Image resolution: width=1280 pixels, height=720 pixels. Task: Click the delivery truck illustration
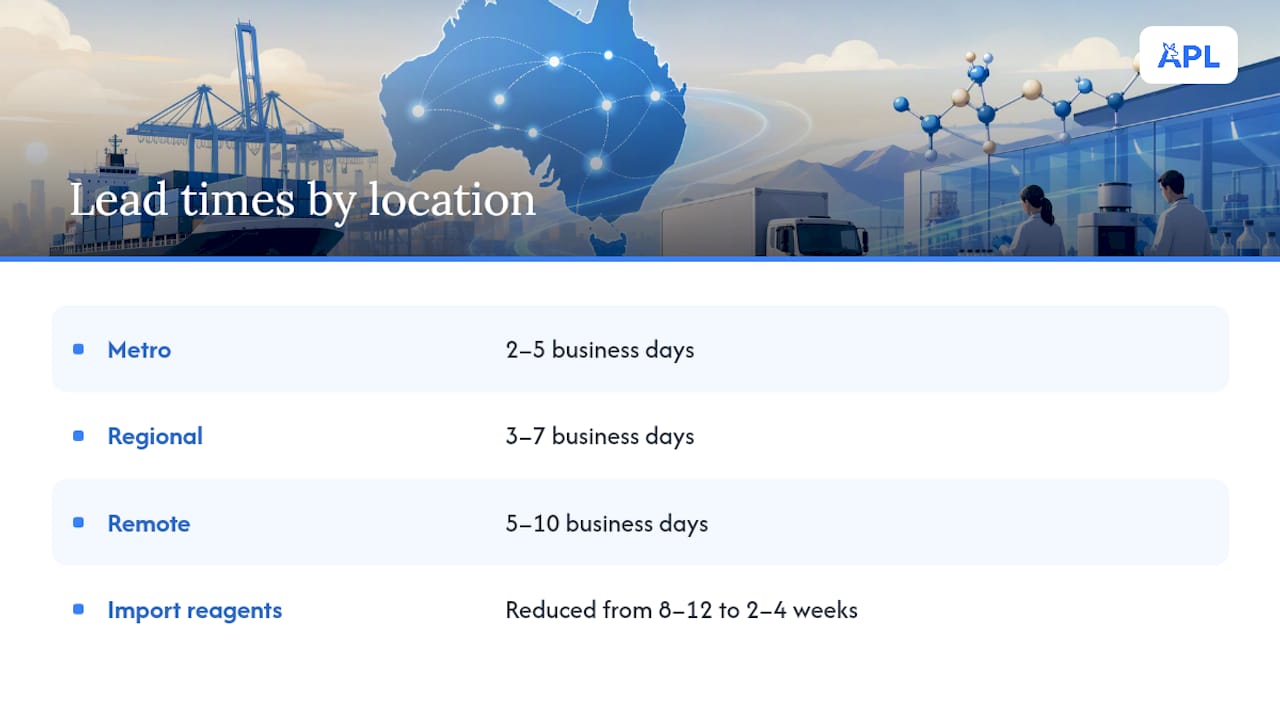765,222
